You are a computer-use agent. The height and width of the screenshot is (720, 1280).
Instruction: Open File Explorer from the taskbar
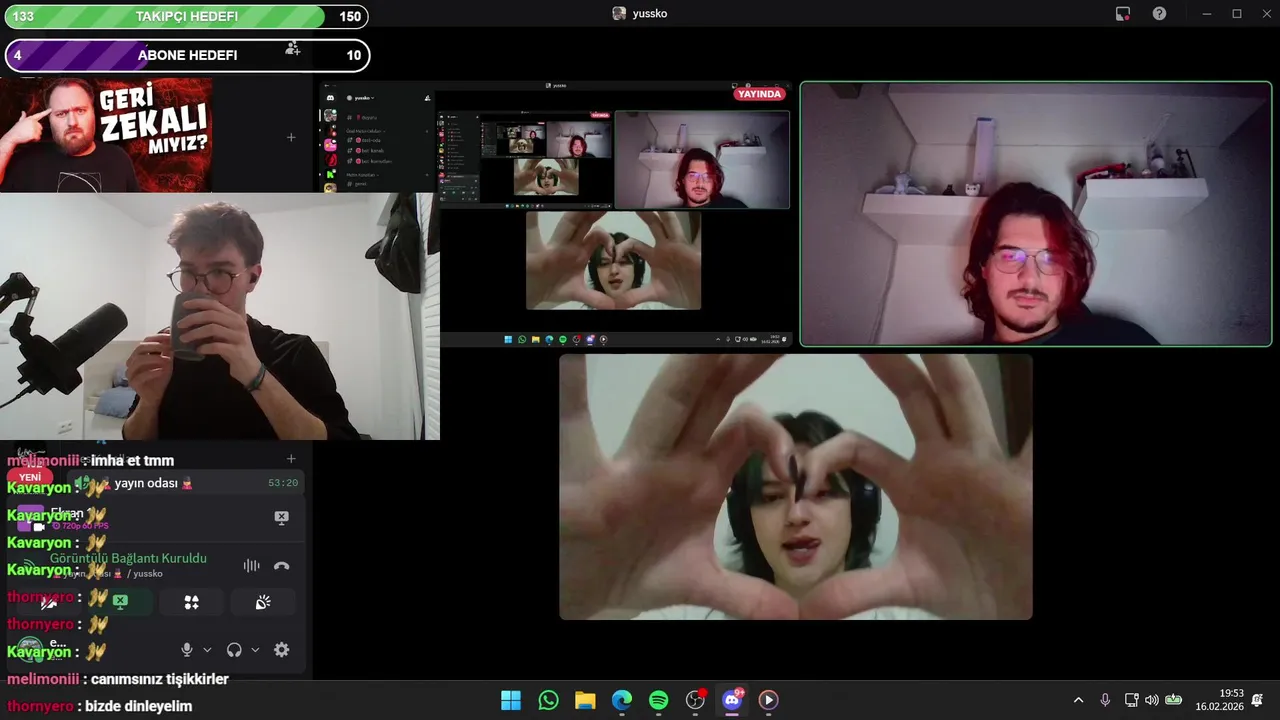(x=585, y=700)
